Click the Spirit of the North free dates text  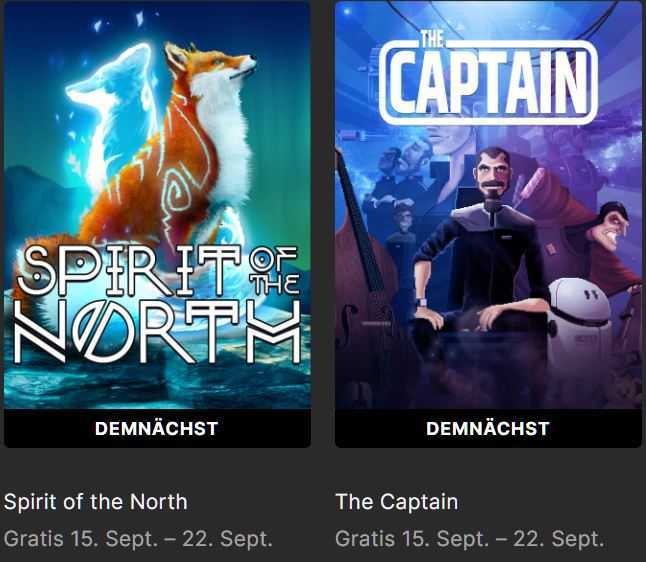[x=138, y=539]
